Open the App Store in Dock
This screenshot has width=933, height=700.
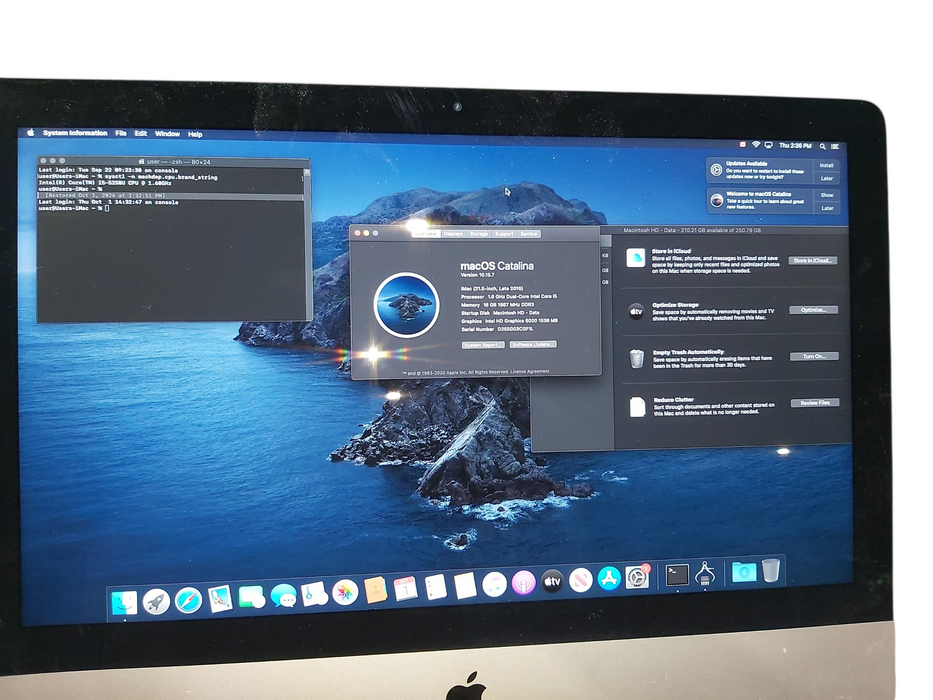609,578
